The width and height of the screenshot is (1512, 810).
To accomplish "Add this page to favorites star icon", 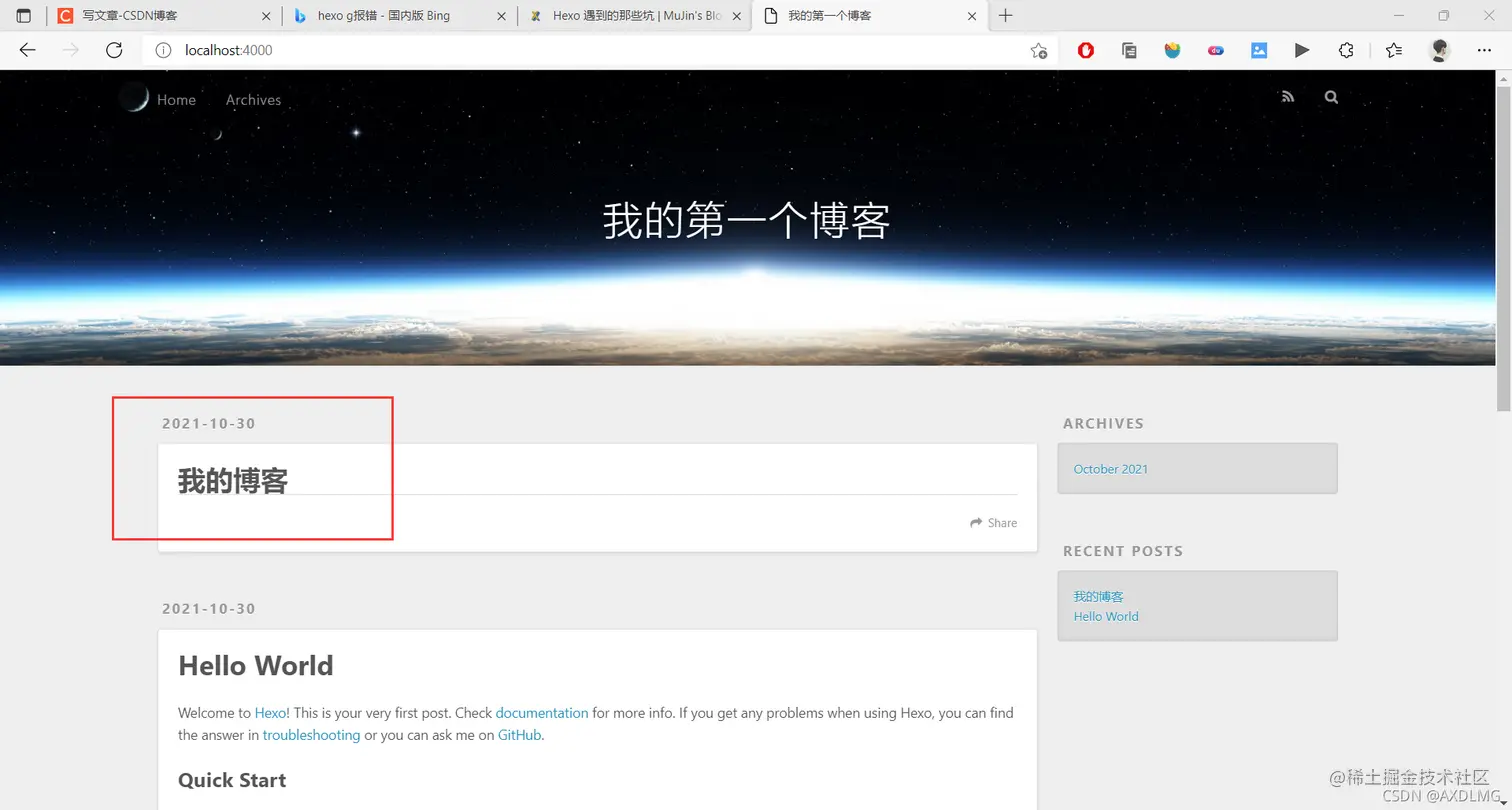I will [1039, 50].
